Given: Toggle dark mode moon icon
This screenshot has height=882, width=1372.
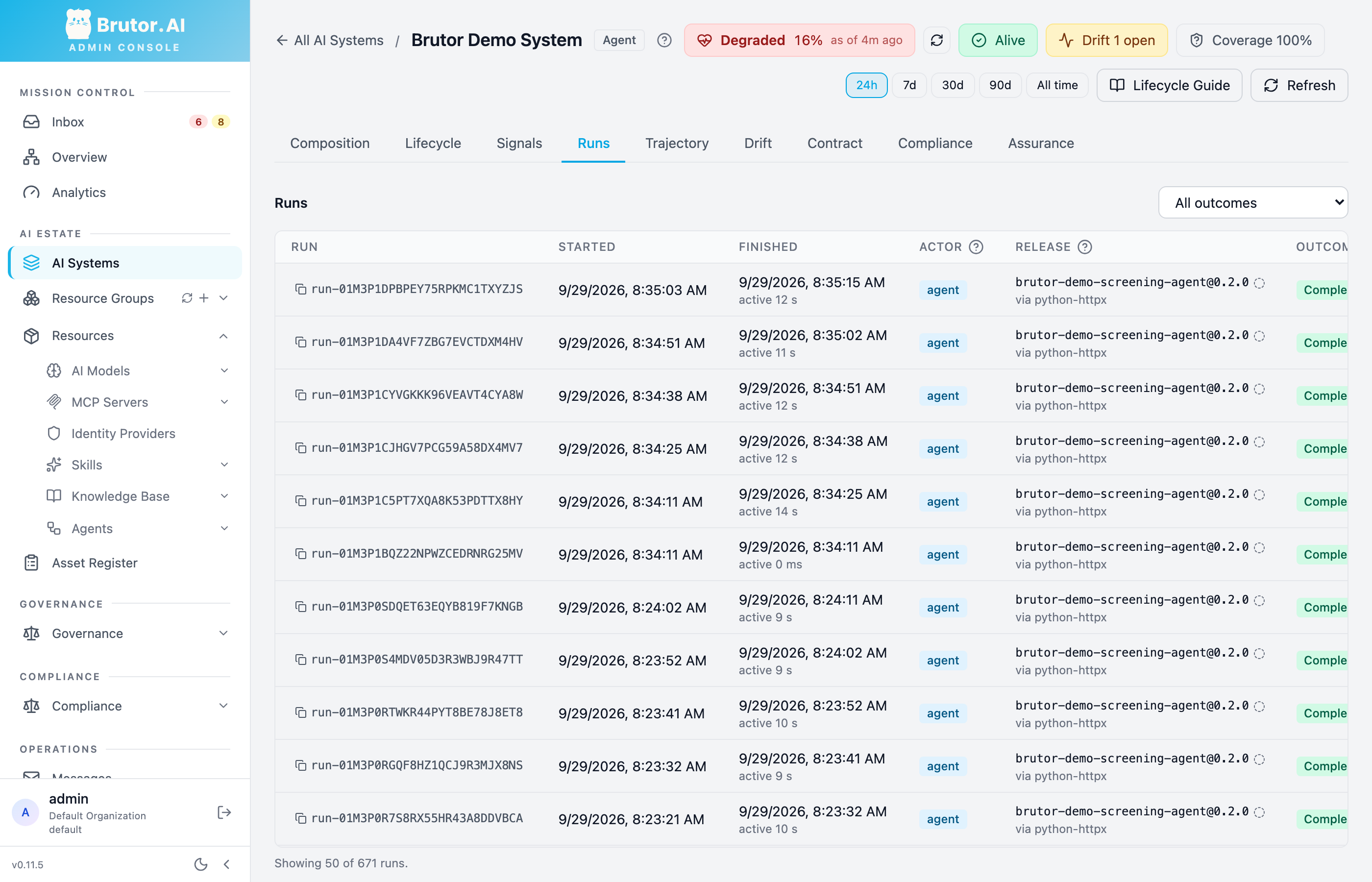Looking at the screenshot, I should point(200,864).
